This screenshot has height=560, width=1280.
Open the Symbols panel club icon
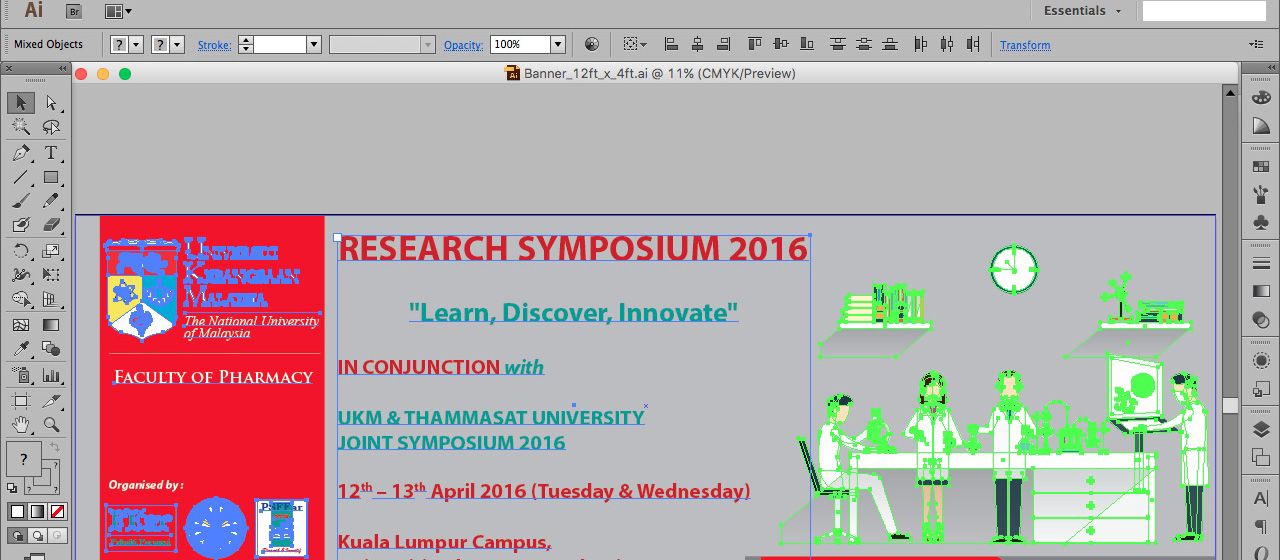(1260, 222)
